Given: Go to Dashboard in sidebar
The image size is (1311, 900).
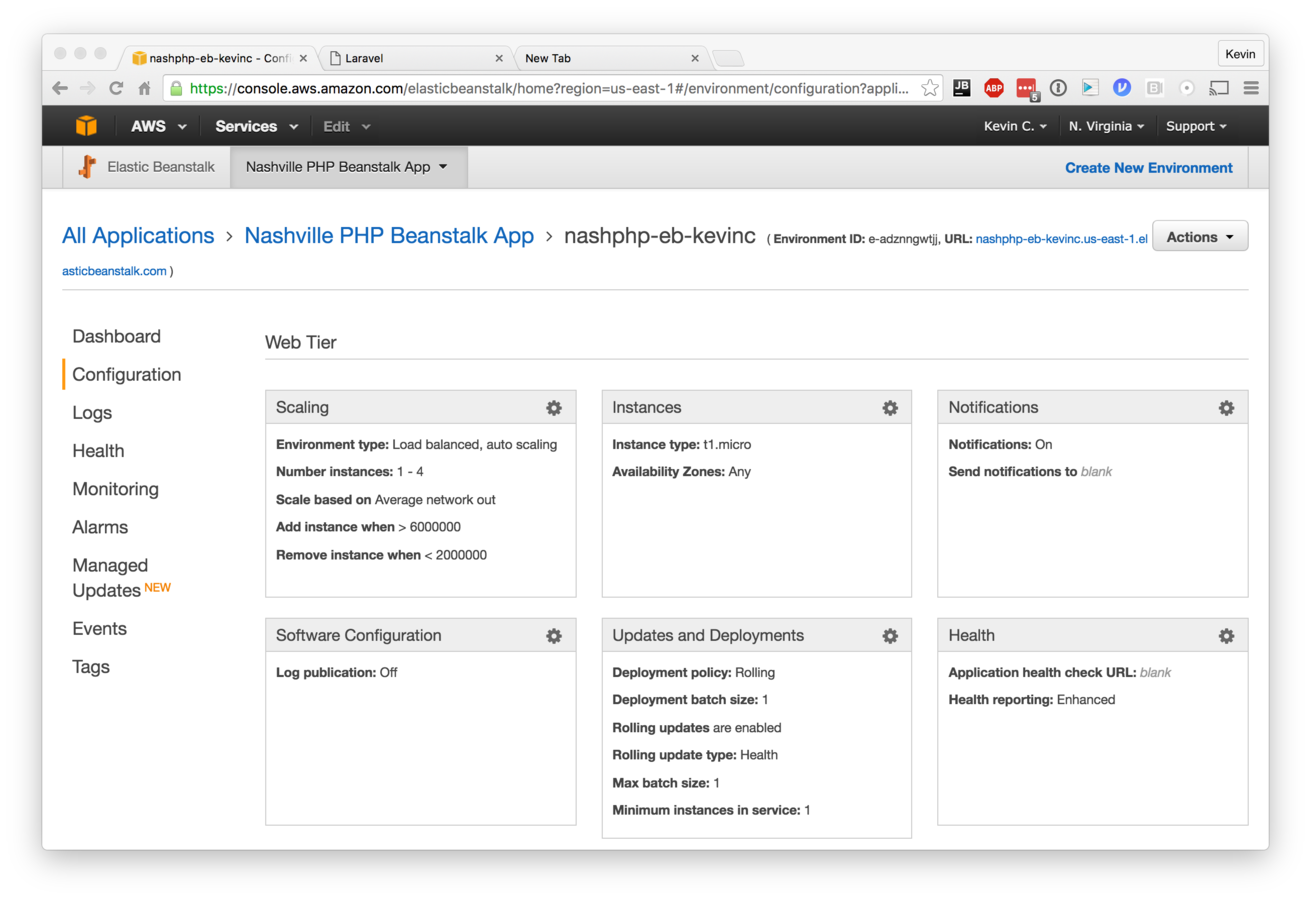Looking at the screenshot, I should click(116, 336).
